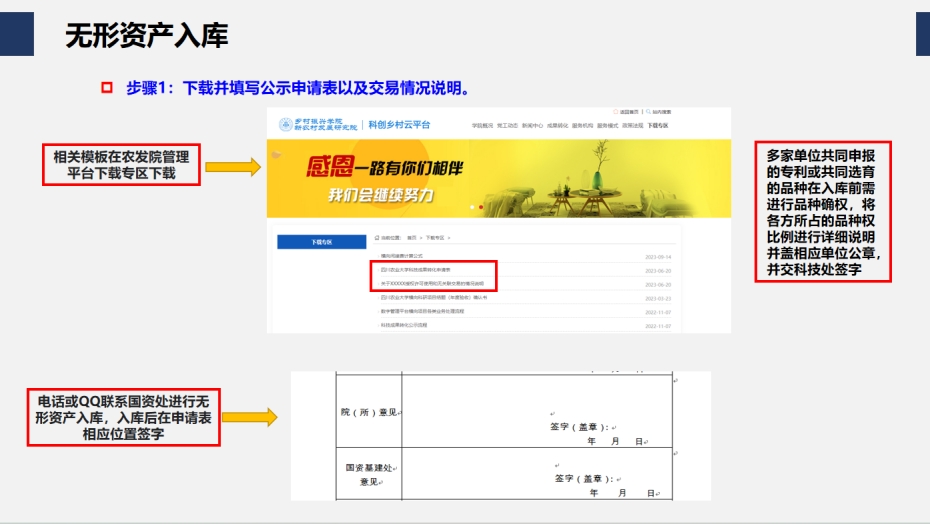Select the red carousel dot on banner
Image resolution: width=930 pixels, height=525 pixels.
click(x=481, y=207)
